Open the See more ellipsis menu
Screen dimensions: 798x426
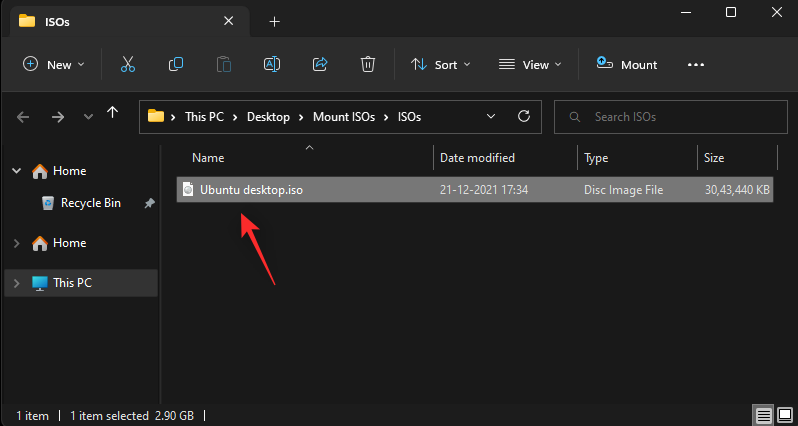(x=696, y=65)
